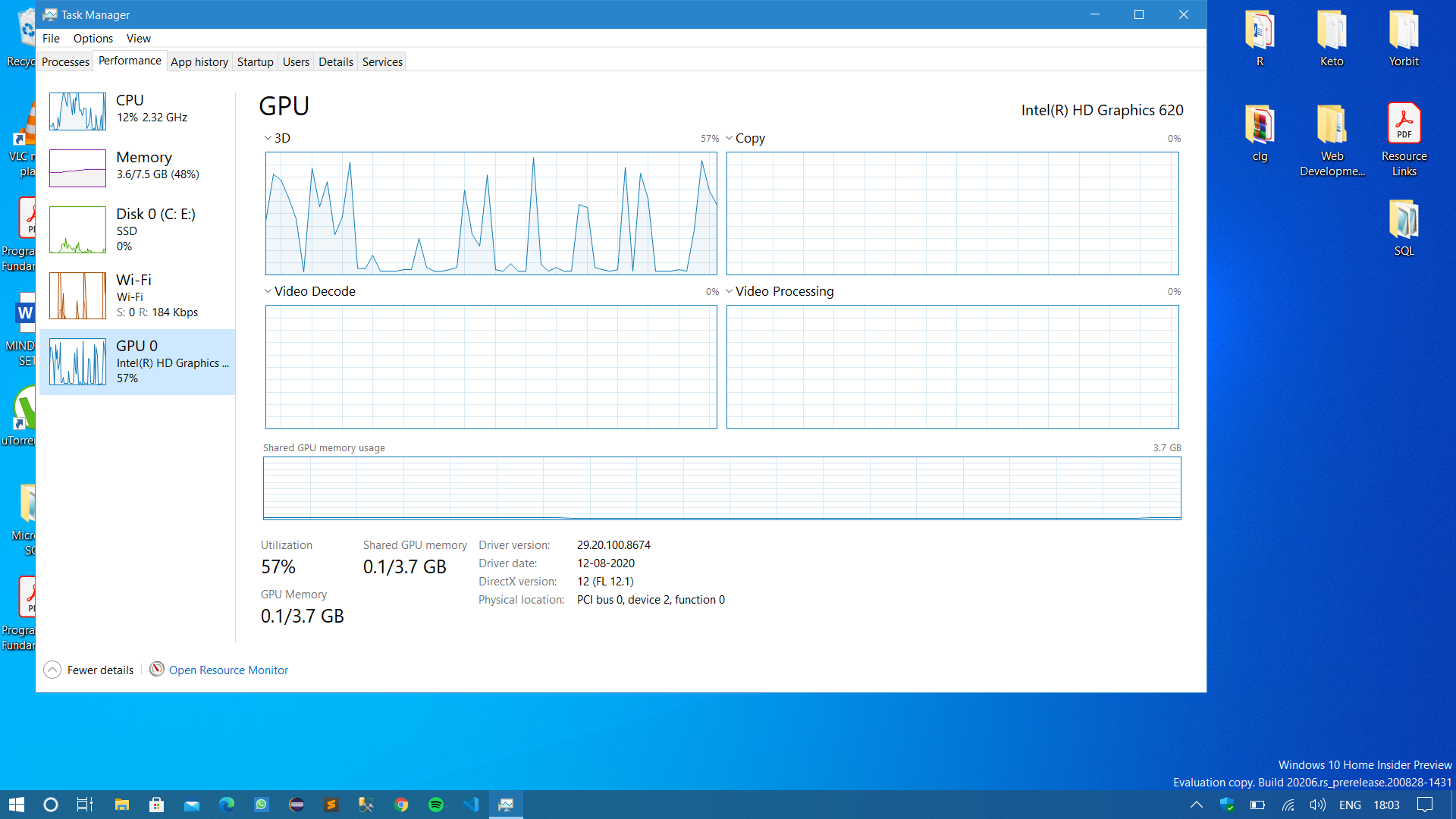Open the Copy engine dropdown chevron
1456x819 pixels.
point(729,138)
